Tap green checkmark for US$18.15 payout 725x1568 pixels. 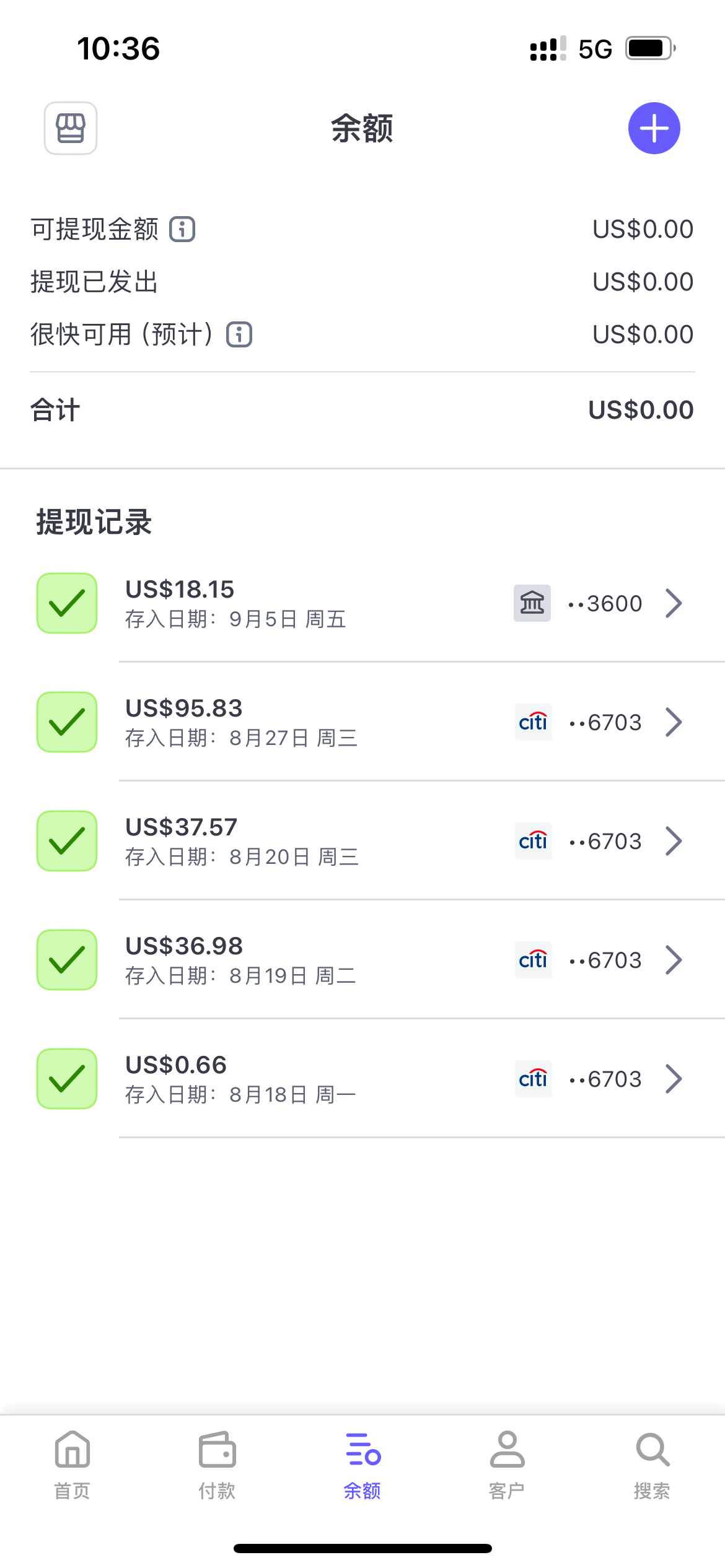[x=67, y=603]
